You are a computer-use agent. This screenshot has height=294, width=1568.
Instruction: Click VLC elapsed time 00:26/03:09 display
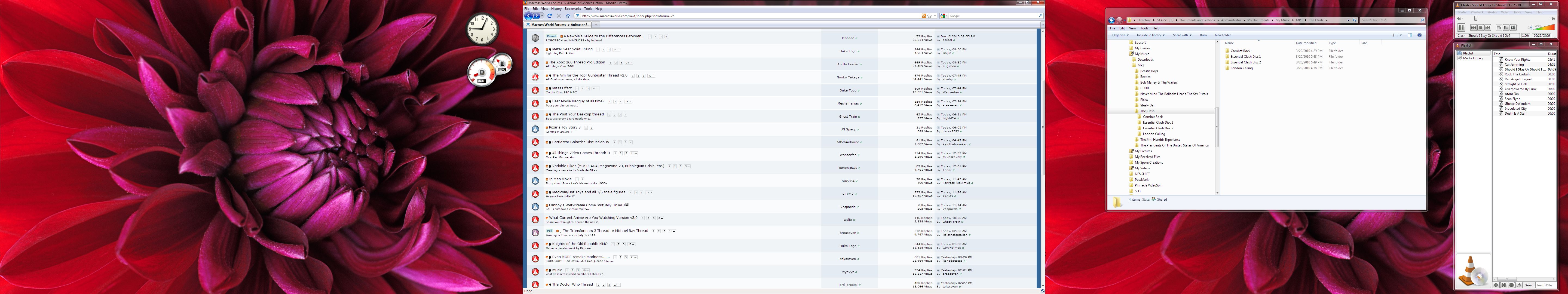coord(1542,36)
